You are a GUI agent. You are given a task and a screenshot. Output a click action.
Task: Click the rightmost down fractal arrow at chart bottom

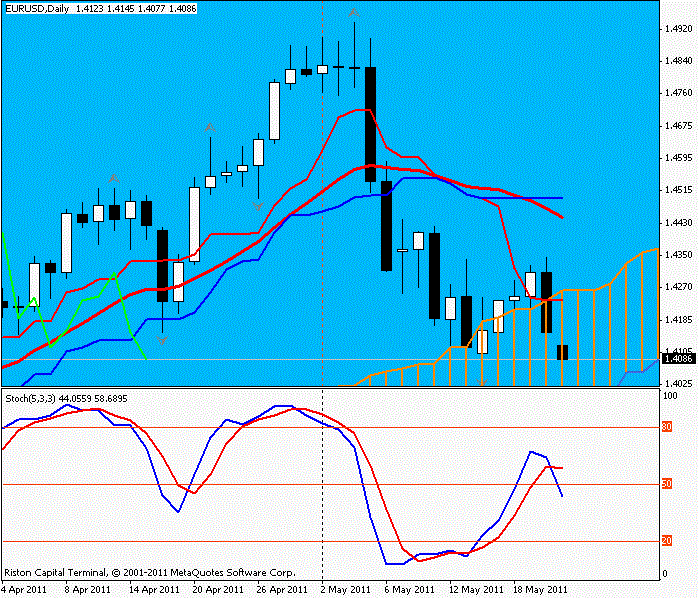pos(482,382)
